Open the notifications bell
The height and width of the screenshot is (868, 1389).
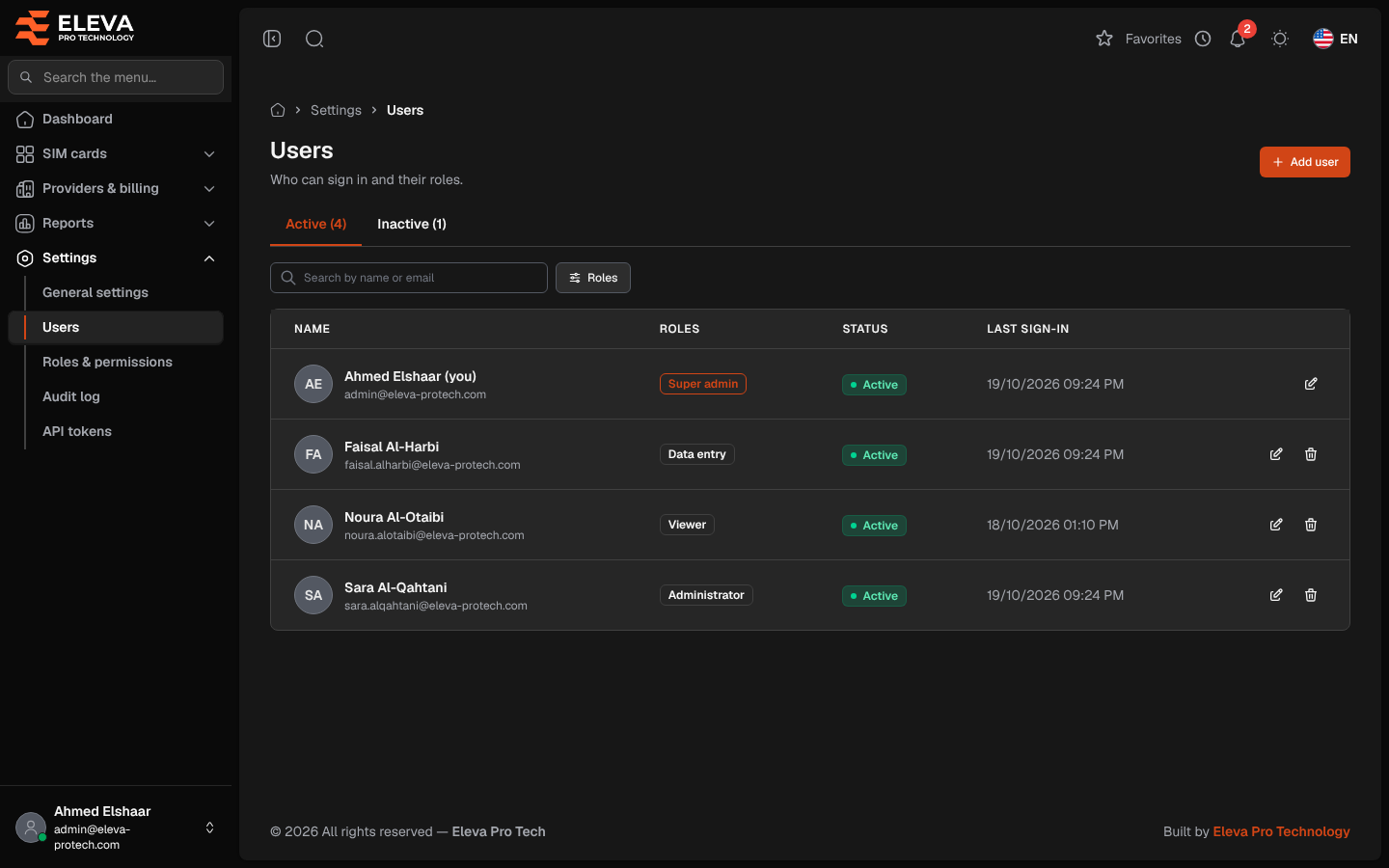[x=1238, y=39]
